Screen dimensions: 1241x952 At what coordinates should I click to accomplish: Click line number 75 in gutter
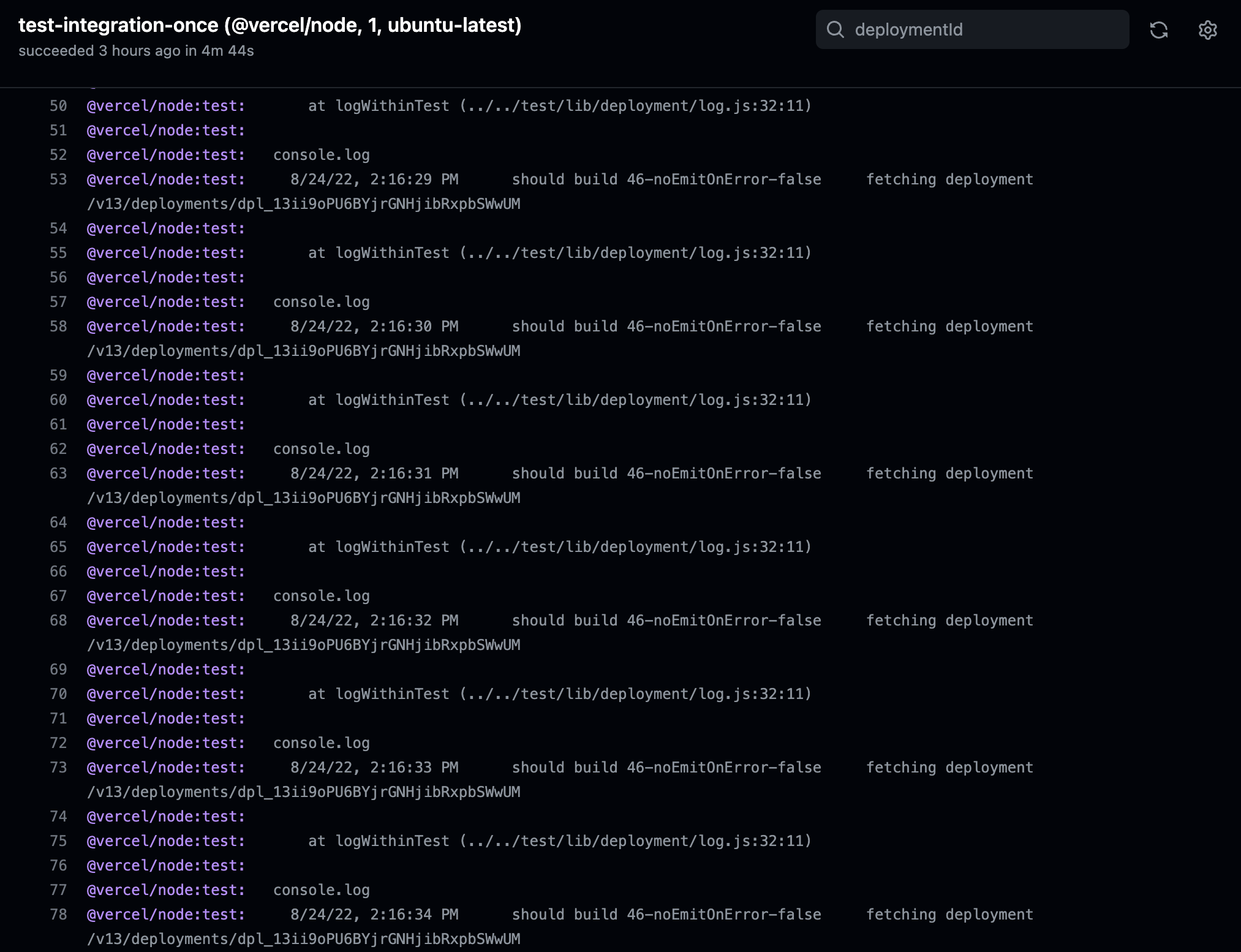click(58, 841)
